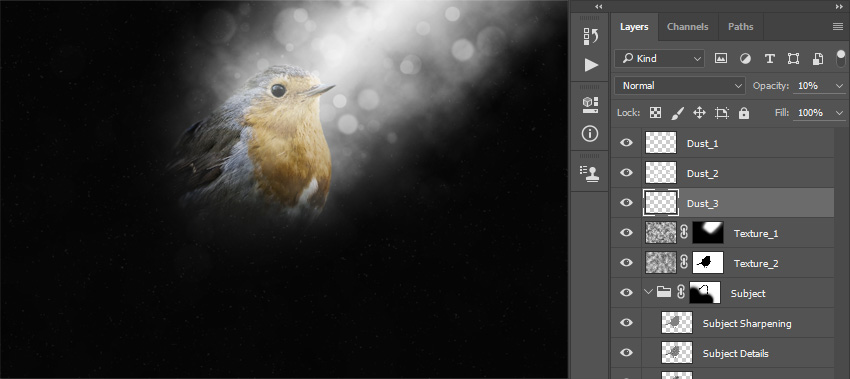Hide the Subject group

[x=626, y=293]
